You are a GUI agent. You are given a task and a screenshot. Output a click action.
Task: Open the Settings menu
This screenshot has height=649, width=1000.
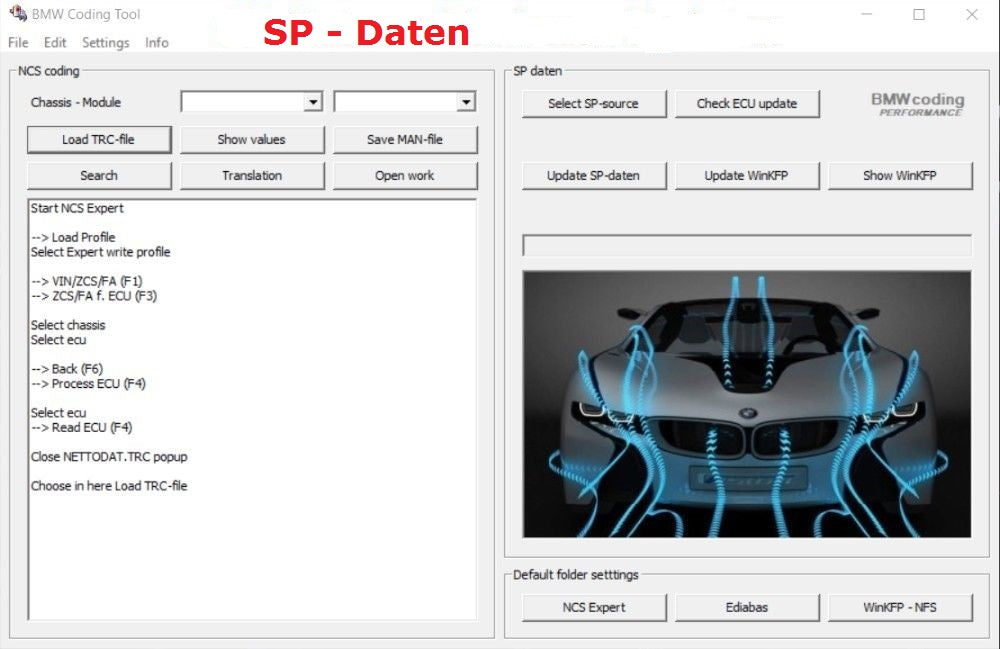pyautogui.click(x=106, y=43)
